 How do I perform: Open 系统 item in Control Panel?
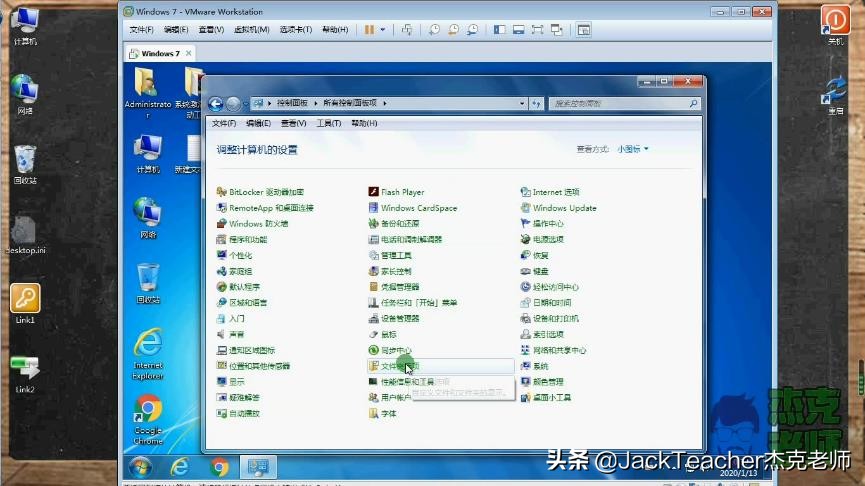(x=535, y=366)
